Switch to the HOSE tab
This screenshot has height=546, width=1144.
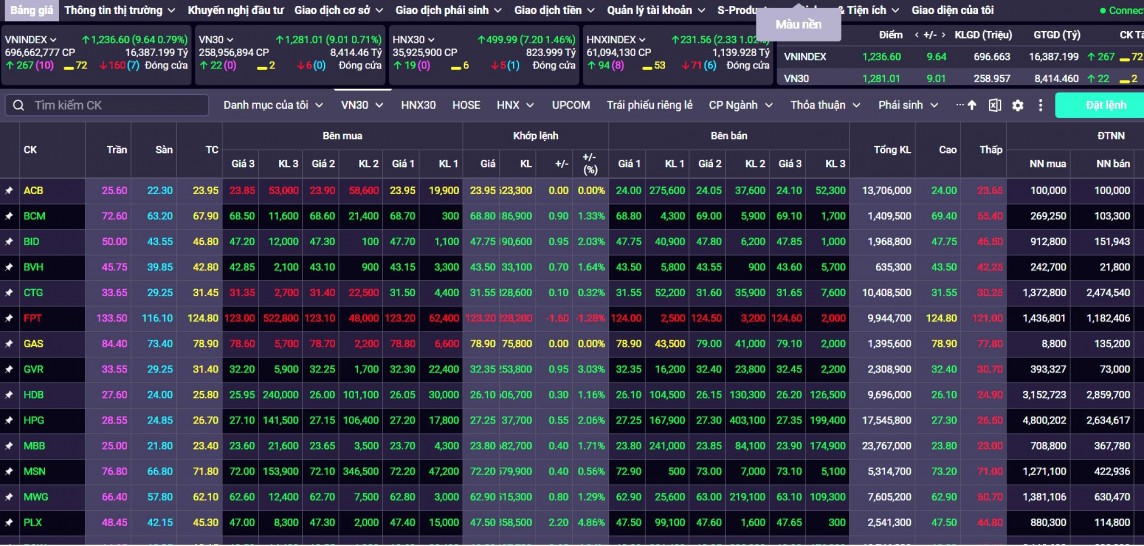[x=466, y=105]
